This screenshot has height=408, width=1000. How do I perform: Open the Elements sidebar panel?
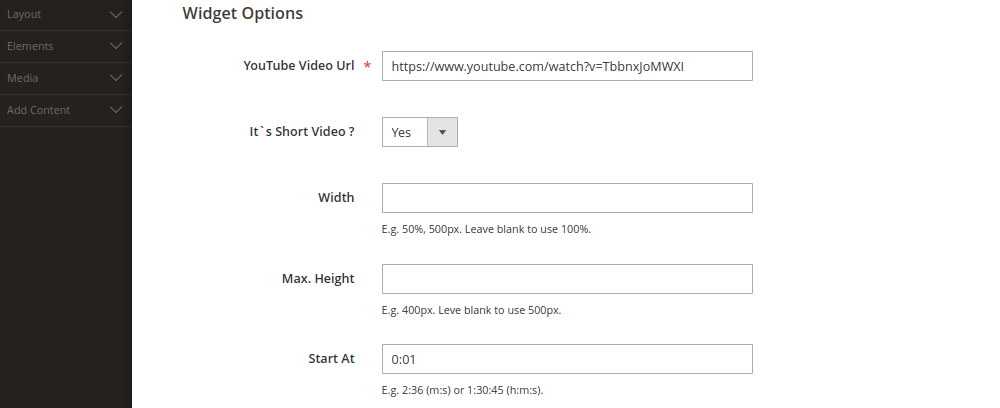66,47
